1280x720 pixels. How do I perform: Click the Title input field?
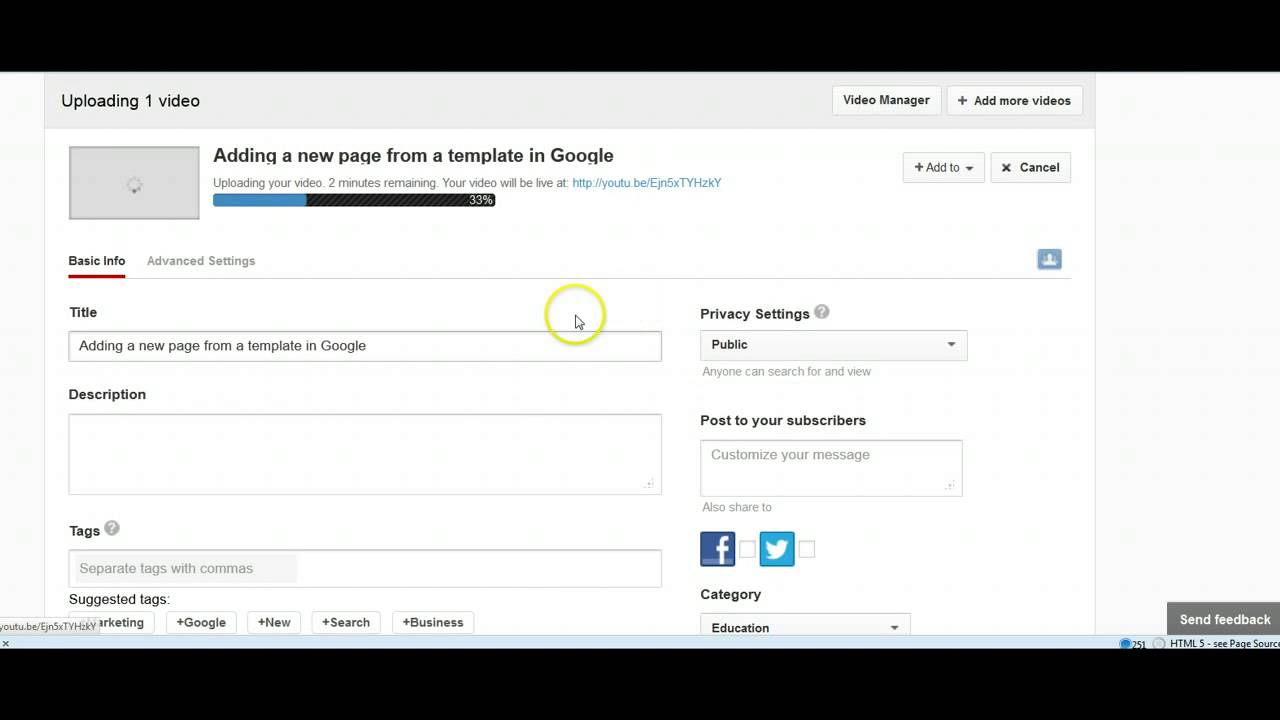pos(365,346)
